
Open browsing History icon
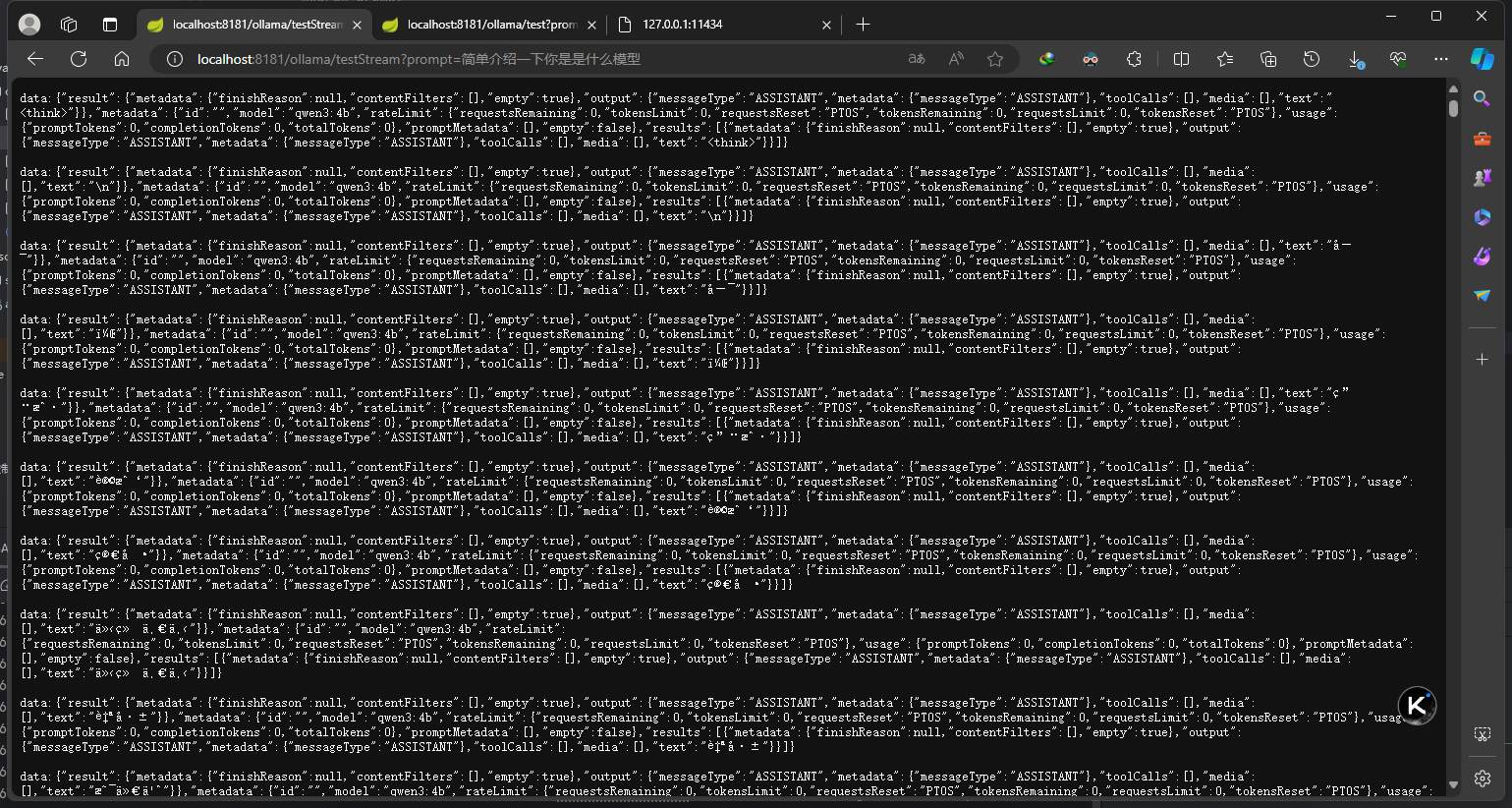(1312, 59)
